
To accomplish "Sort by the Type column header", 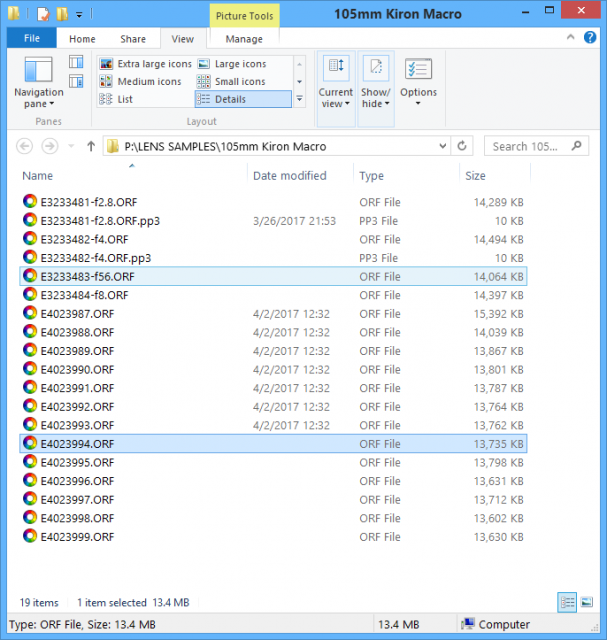I will (x=371, y=176).
